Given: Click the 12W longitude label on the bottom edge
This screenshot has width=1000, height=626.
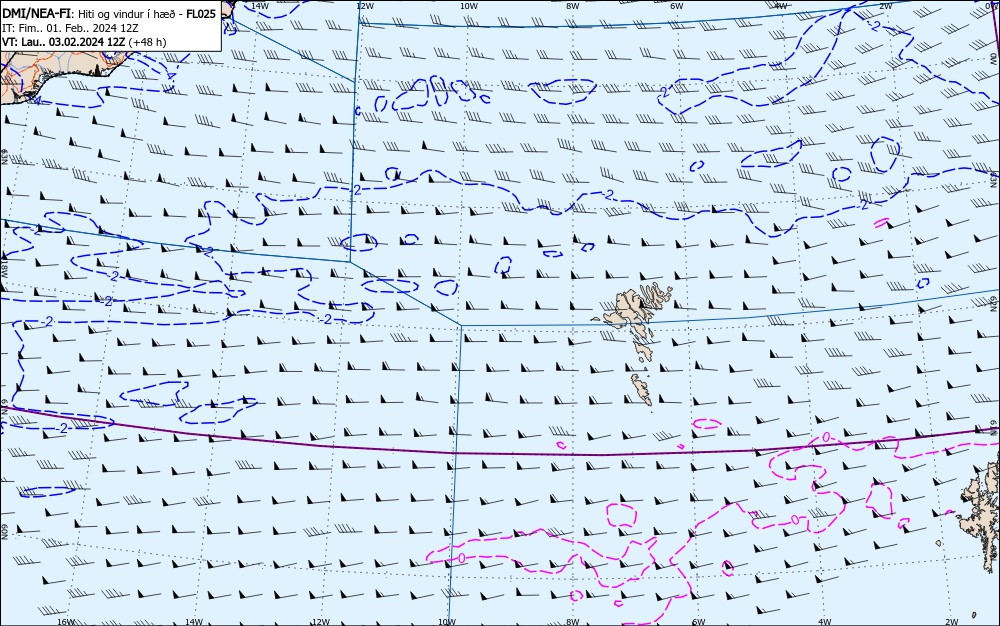Looking at the screenshot, I should [x=321, y=622].
